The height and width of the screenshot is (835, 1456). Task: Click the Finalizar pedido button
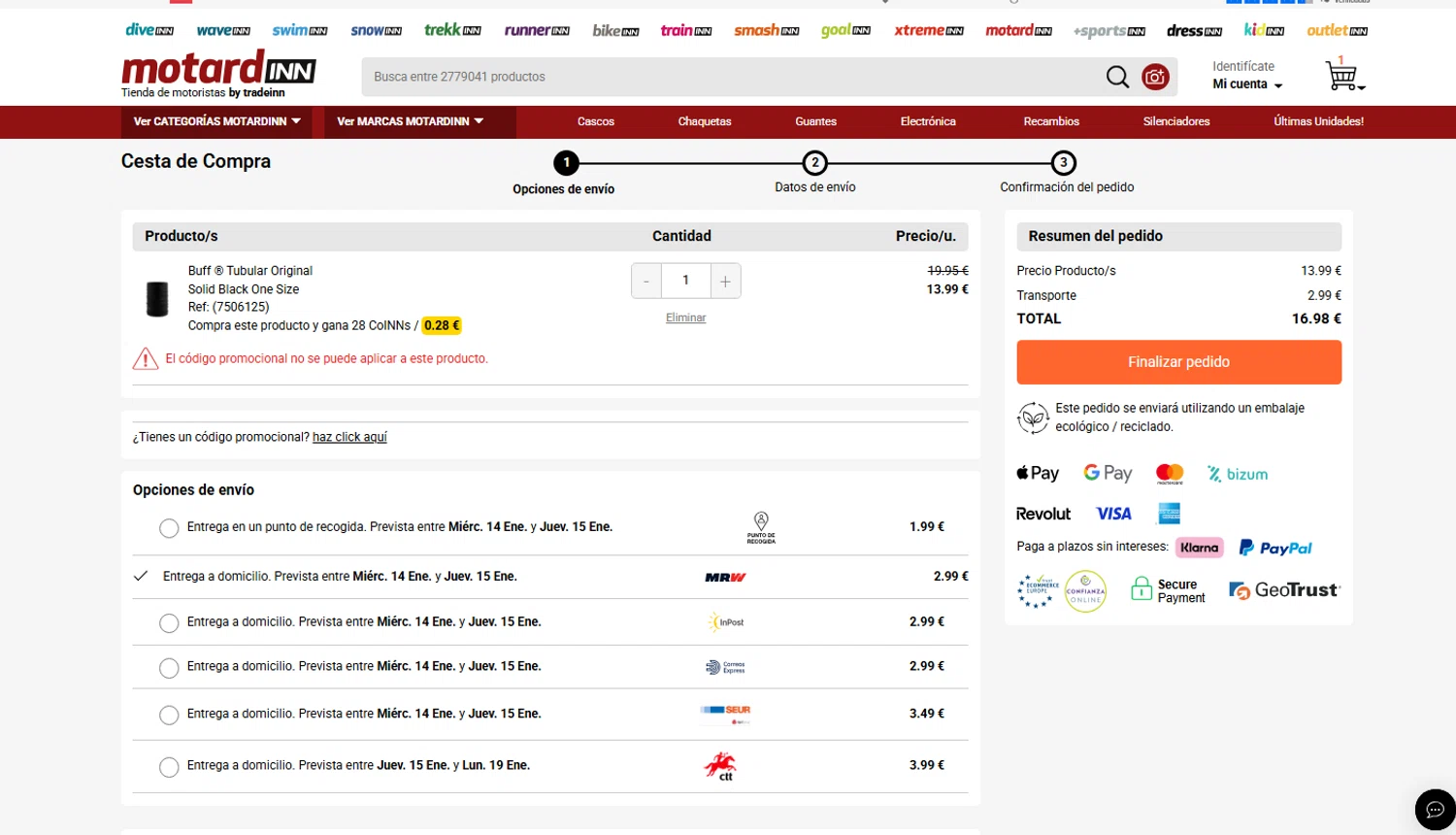pyautogui.click(x=1178, y=362)
